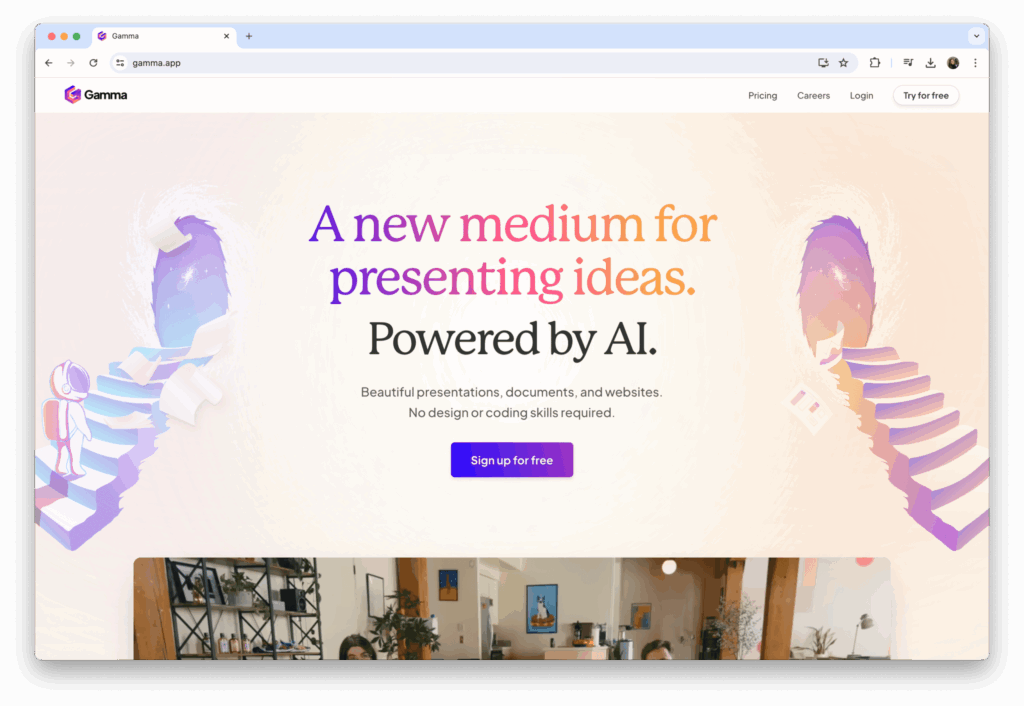Open the media control icon in the toolbar

point(908,63)
